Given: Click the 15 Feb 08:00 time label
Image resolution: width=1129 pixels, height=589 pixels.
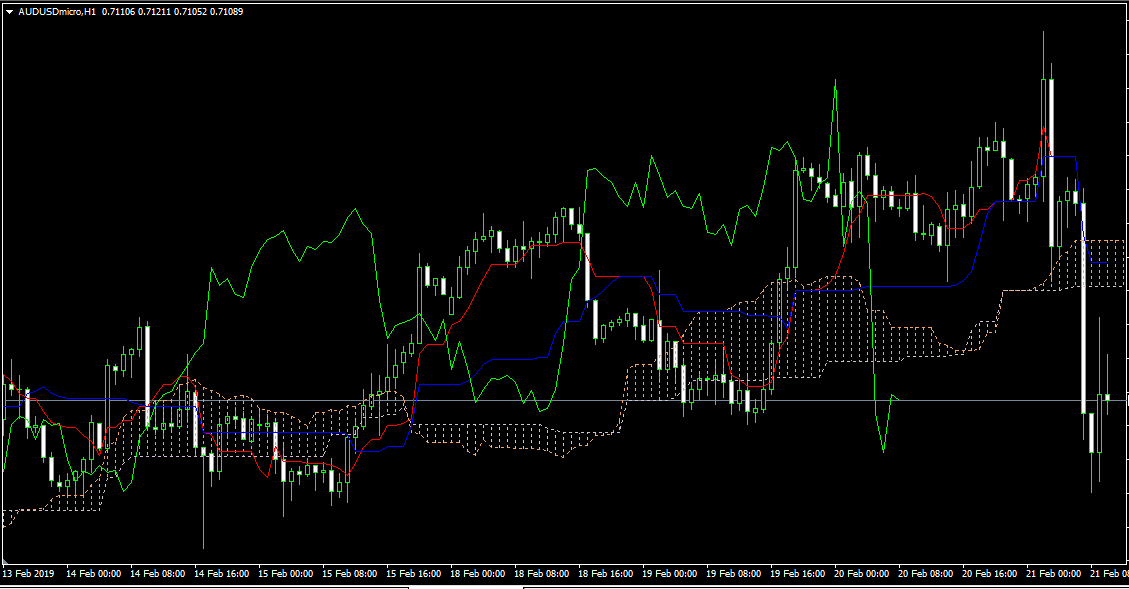Looking at the screenshot, I should [349, 574].
